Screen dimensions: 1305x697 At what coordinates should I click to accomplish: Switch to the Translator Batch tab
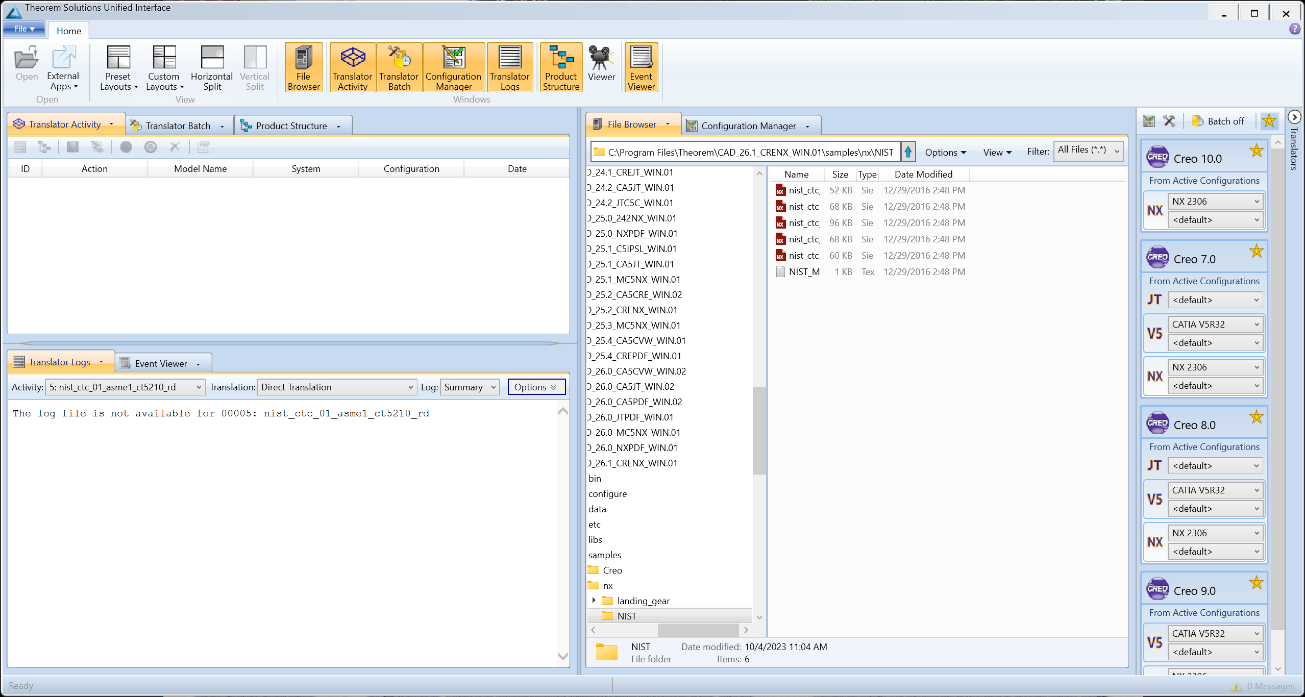178,125
